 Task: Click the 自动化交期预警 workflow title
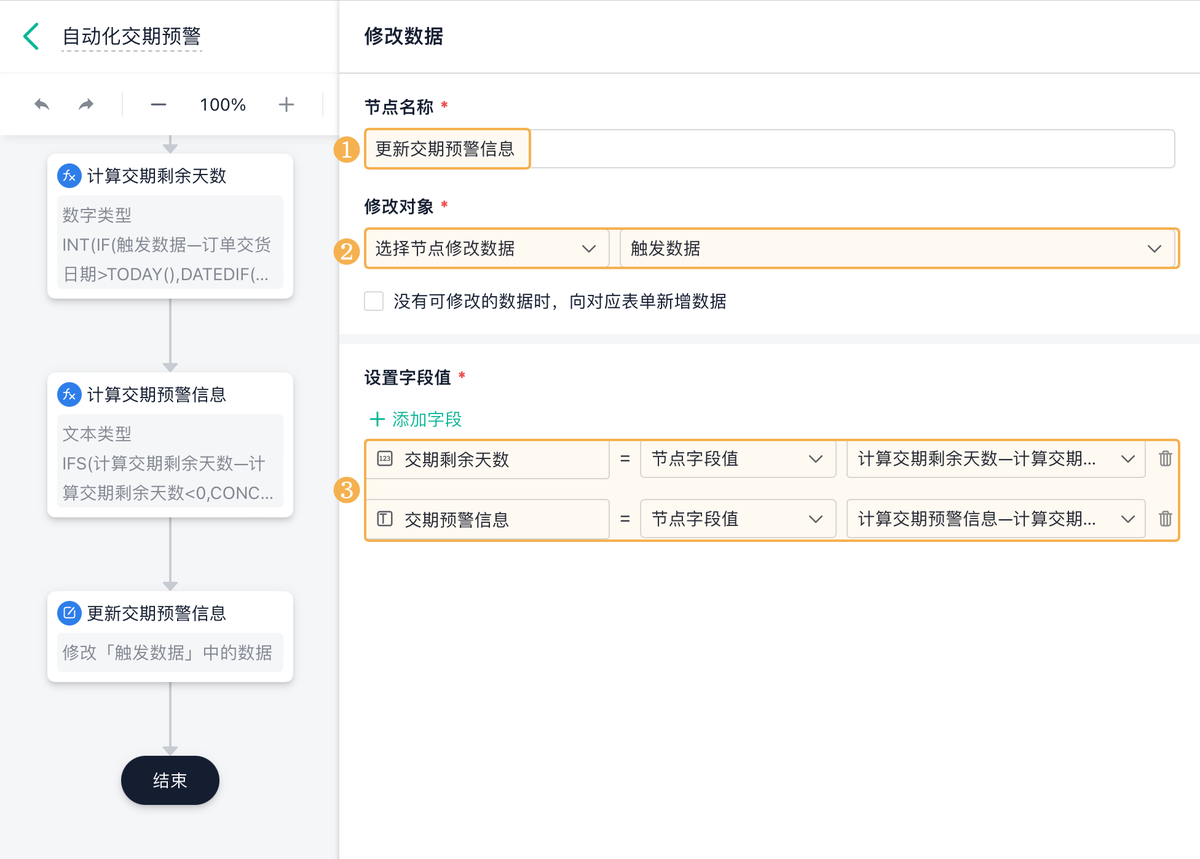(132, 37)
